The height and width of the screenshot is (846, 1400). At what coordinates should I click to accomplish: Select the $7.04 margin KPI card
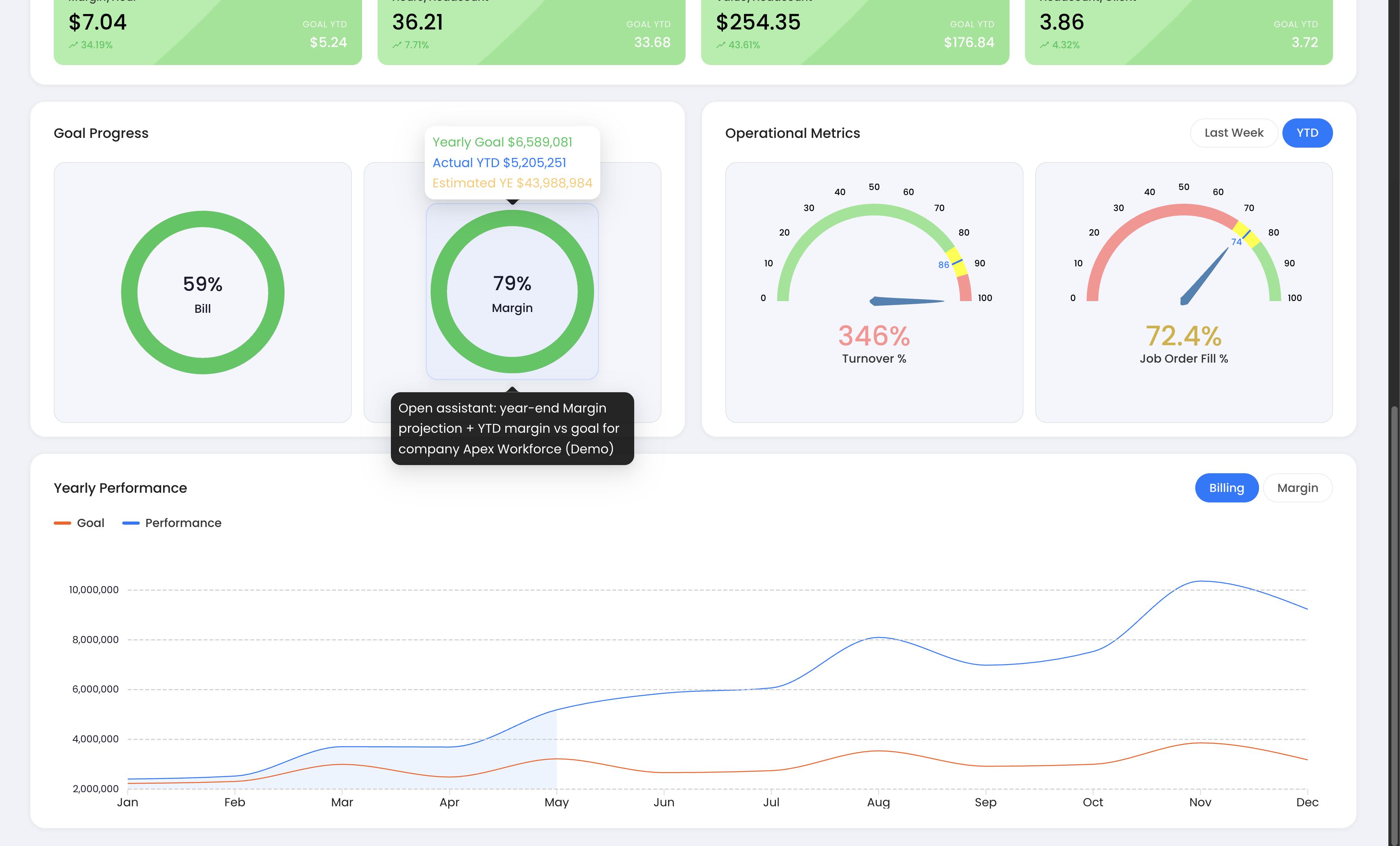(x=208, y=32)
